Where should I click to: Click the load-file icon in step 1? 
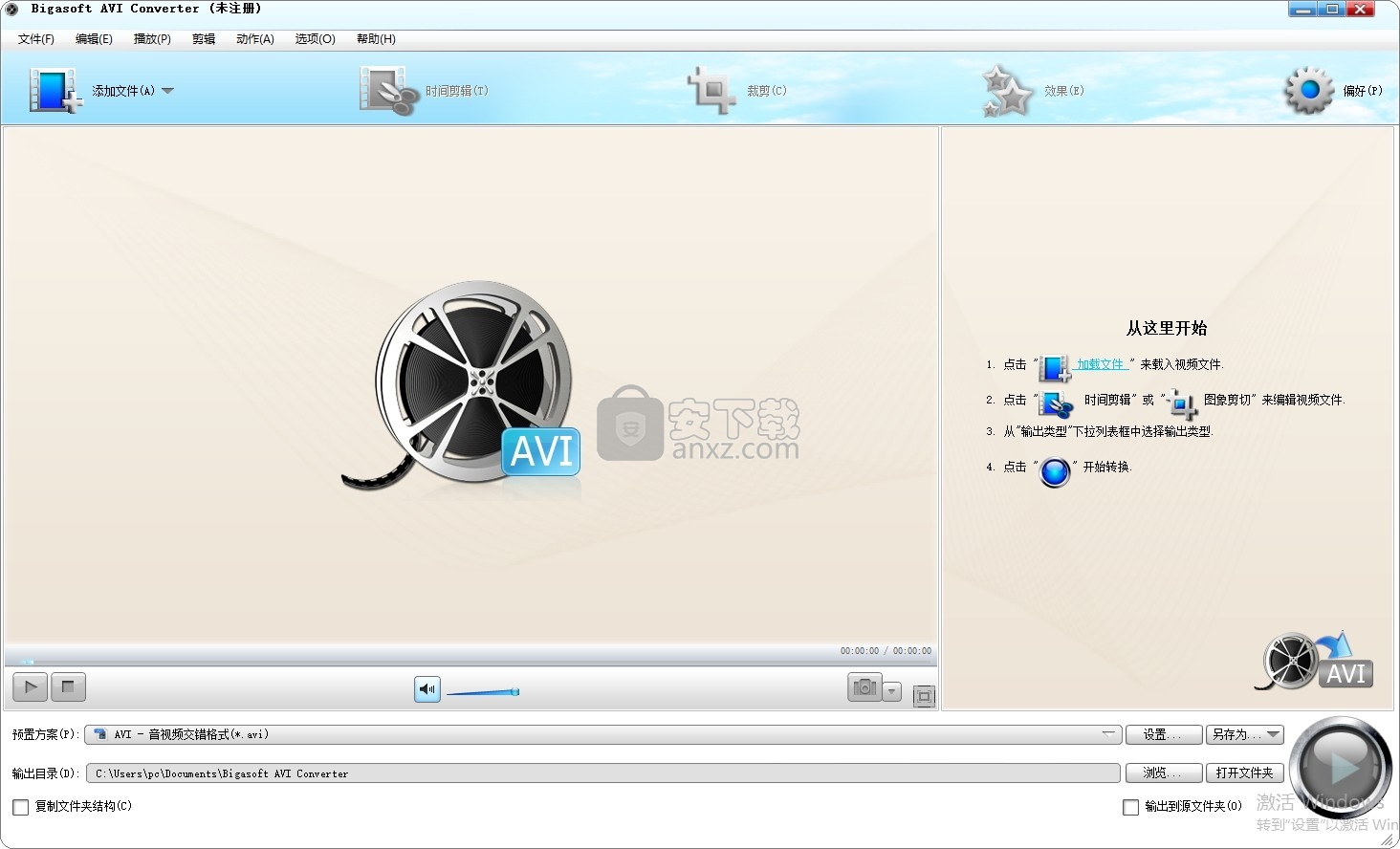click(x=1055, y=367)
